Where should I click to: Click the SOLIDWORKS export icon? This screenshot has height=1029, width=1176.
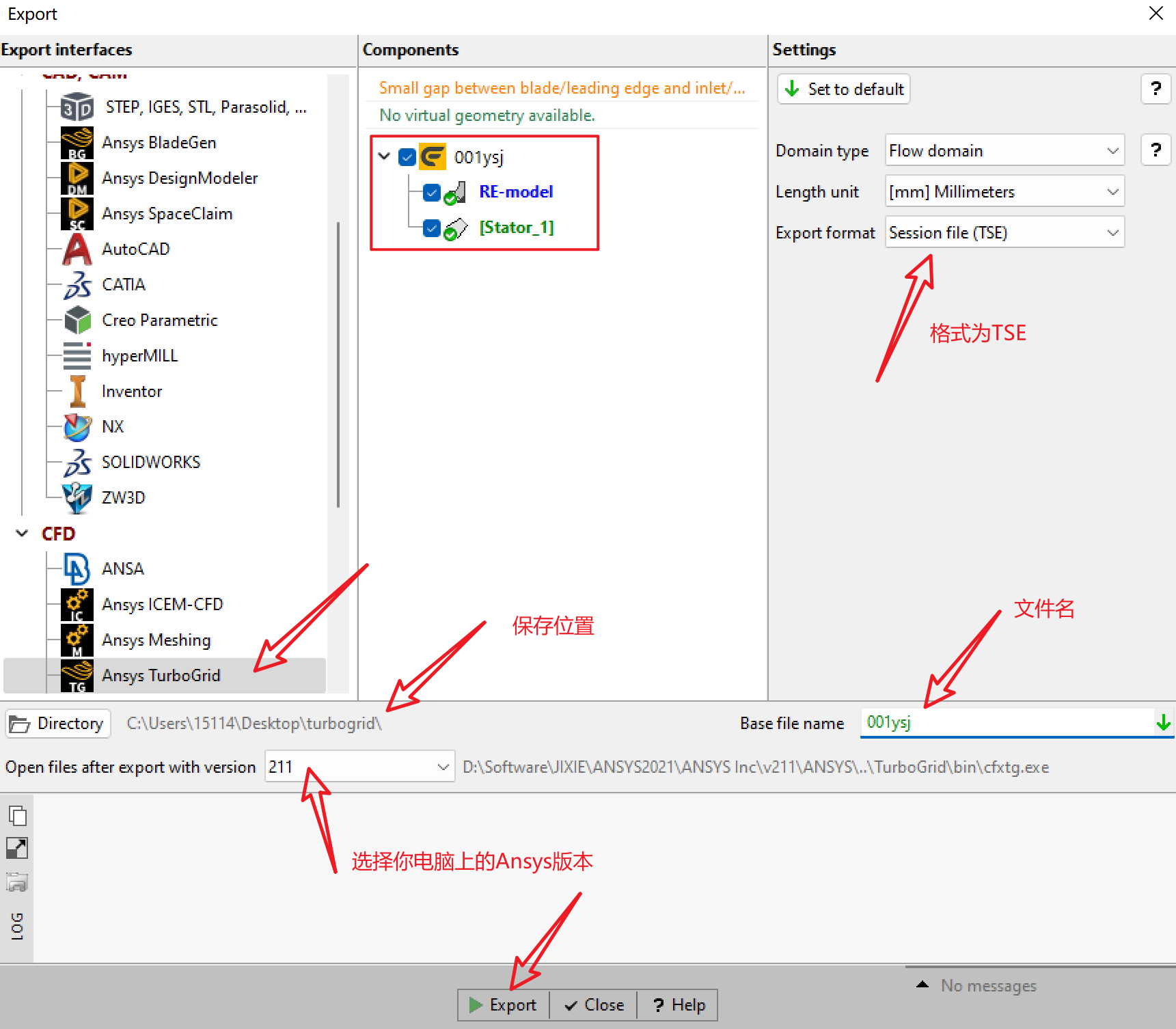(x=77, y=463)
